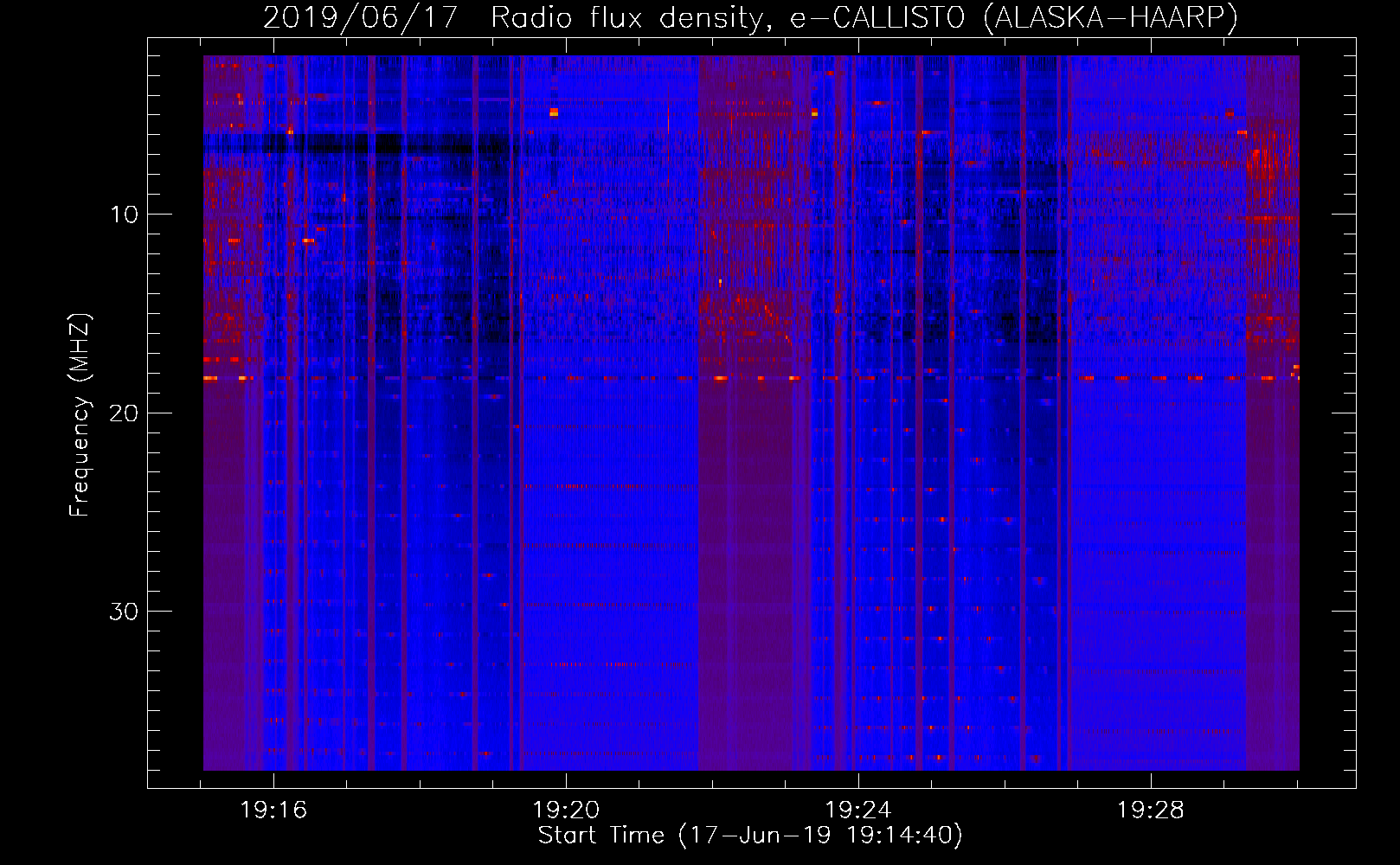Click the plot title '2019/06/17 Radio flux density'
The image size is (1400, 865).
[750, 17]
